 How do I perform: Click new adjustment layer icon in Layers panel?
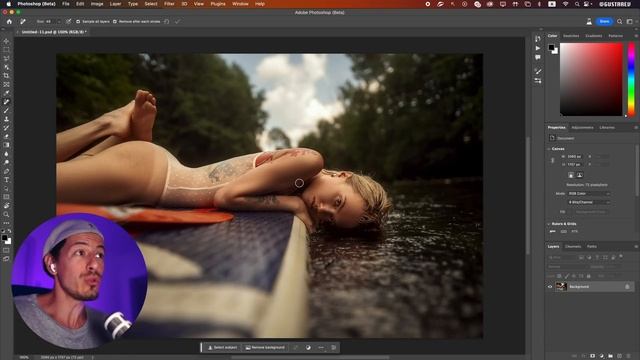(601, 356)
